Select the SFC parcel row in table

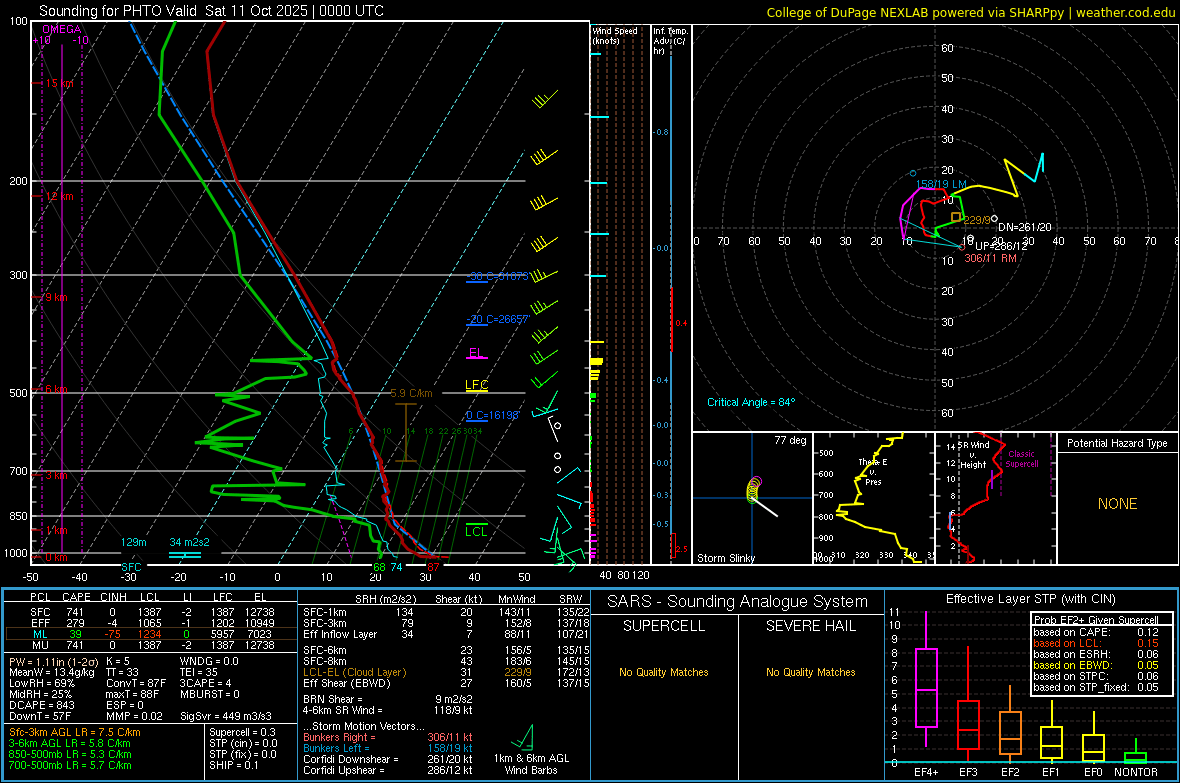pyautogui.click(x=150, y=612)
